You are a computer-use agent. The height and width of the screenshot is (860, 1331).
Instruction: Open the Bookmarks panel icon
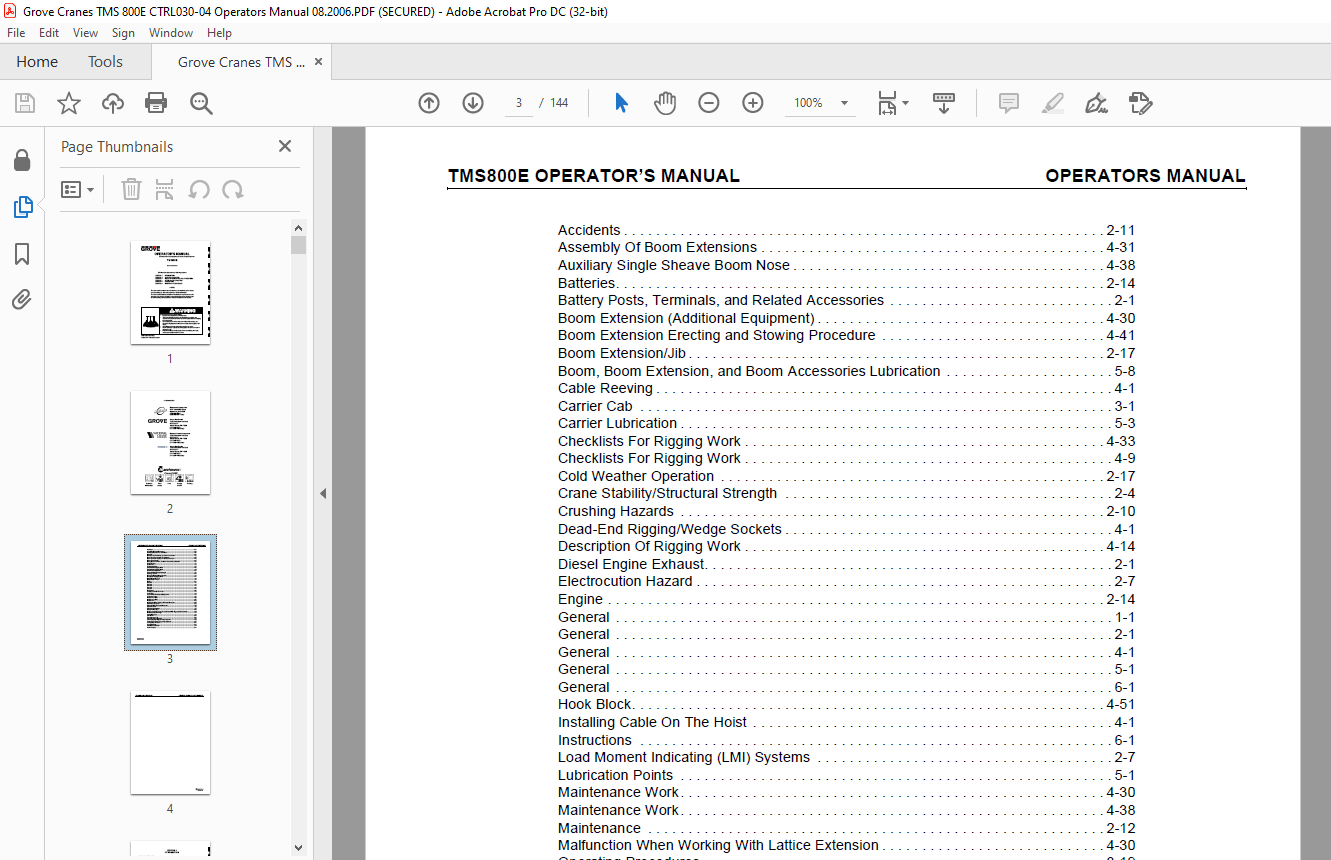pos(22,254)
